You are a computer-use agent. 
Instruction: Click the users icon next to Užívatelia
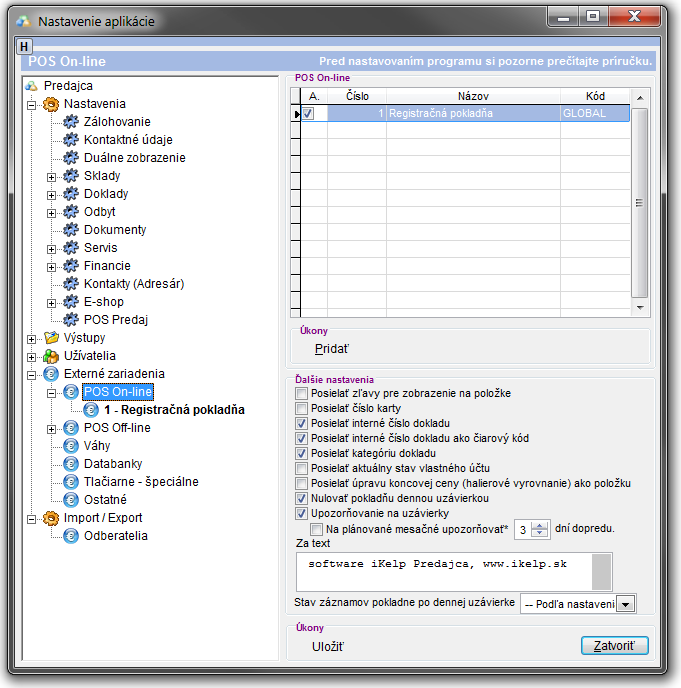(51, 356)
